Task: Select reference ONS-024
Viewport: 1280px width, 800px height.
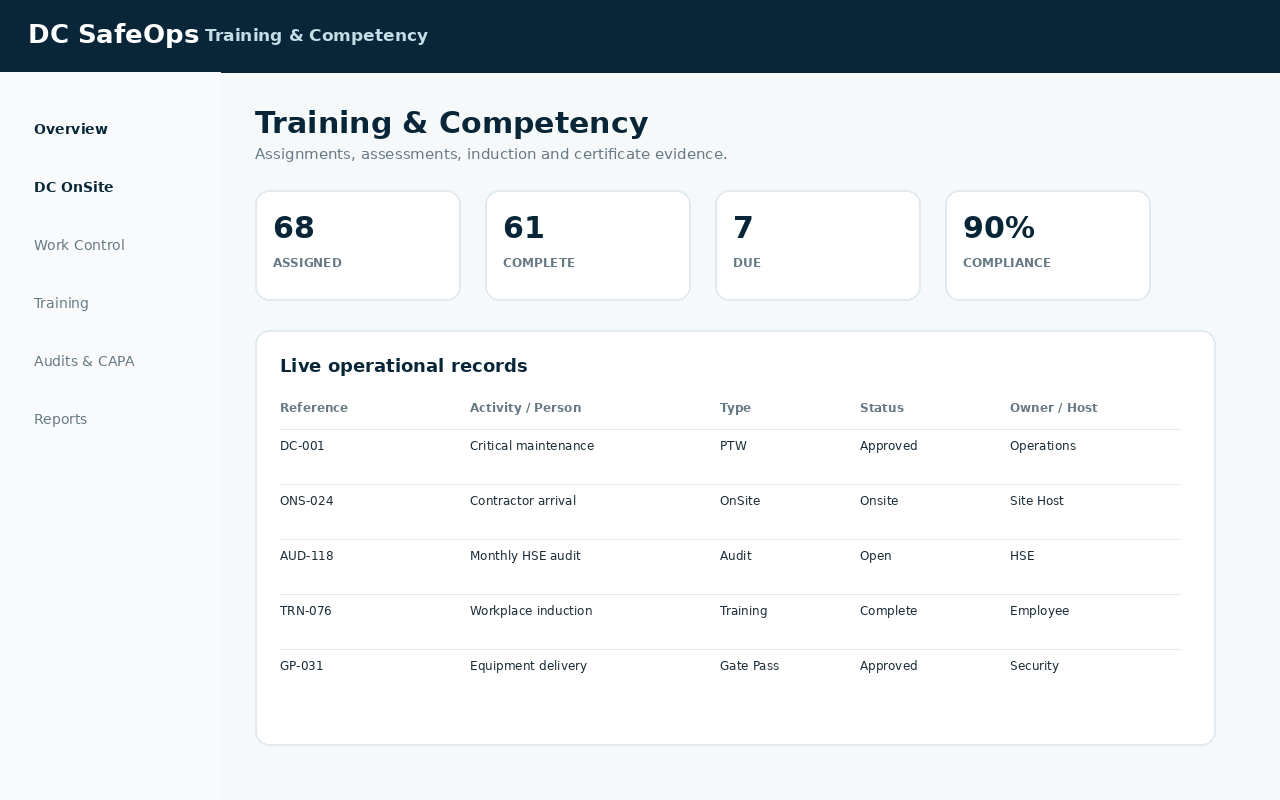Action: tap(306, 501)
